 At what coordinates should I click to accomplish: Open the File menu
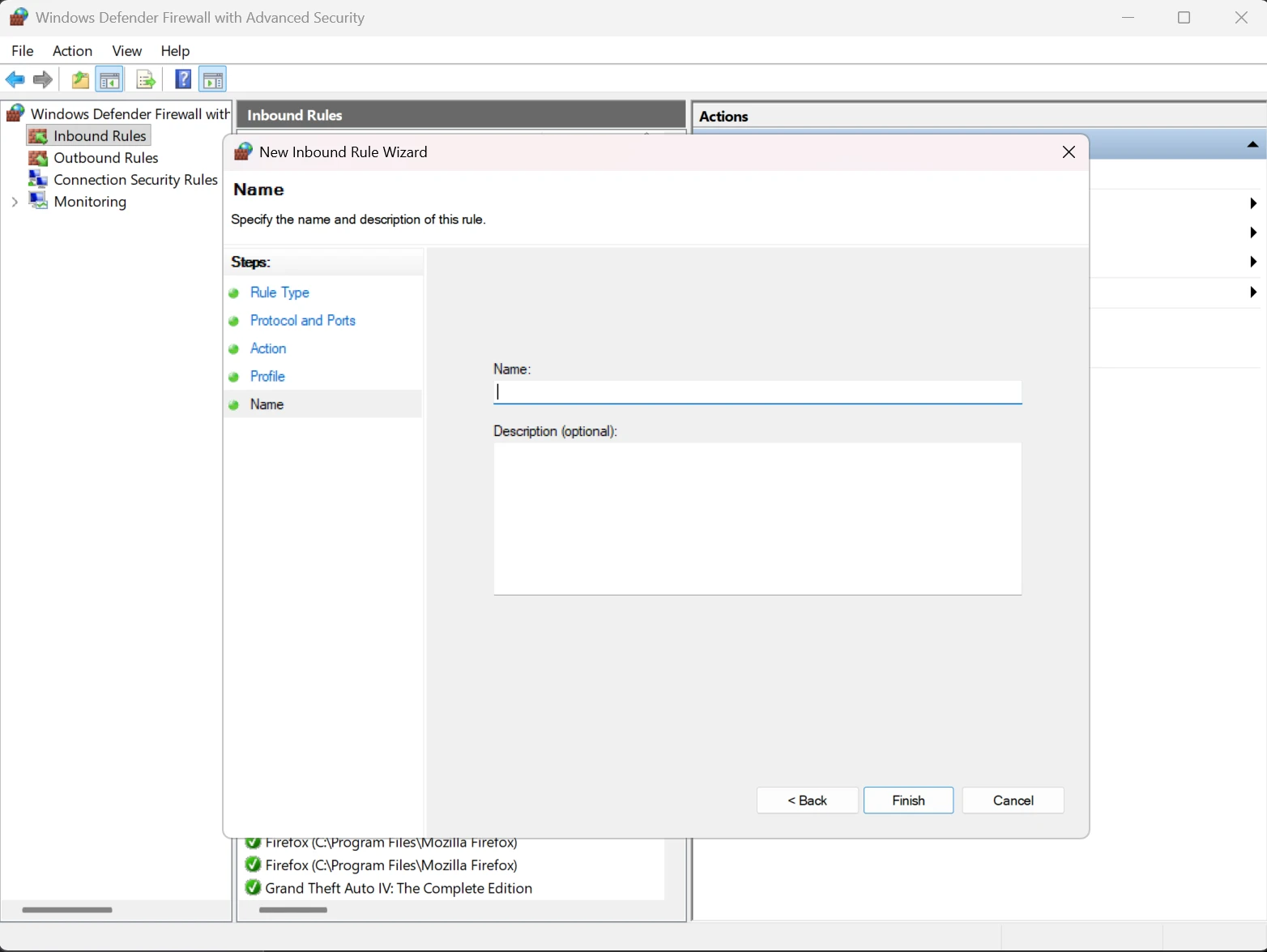(23, 51)
